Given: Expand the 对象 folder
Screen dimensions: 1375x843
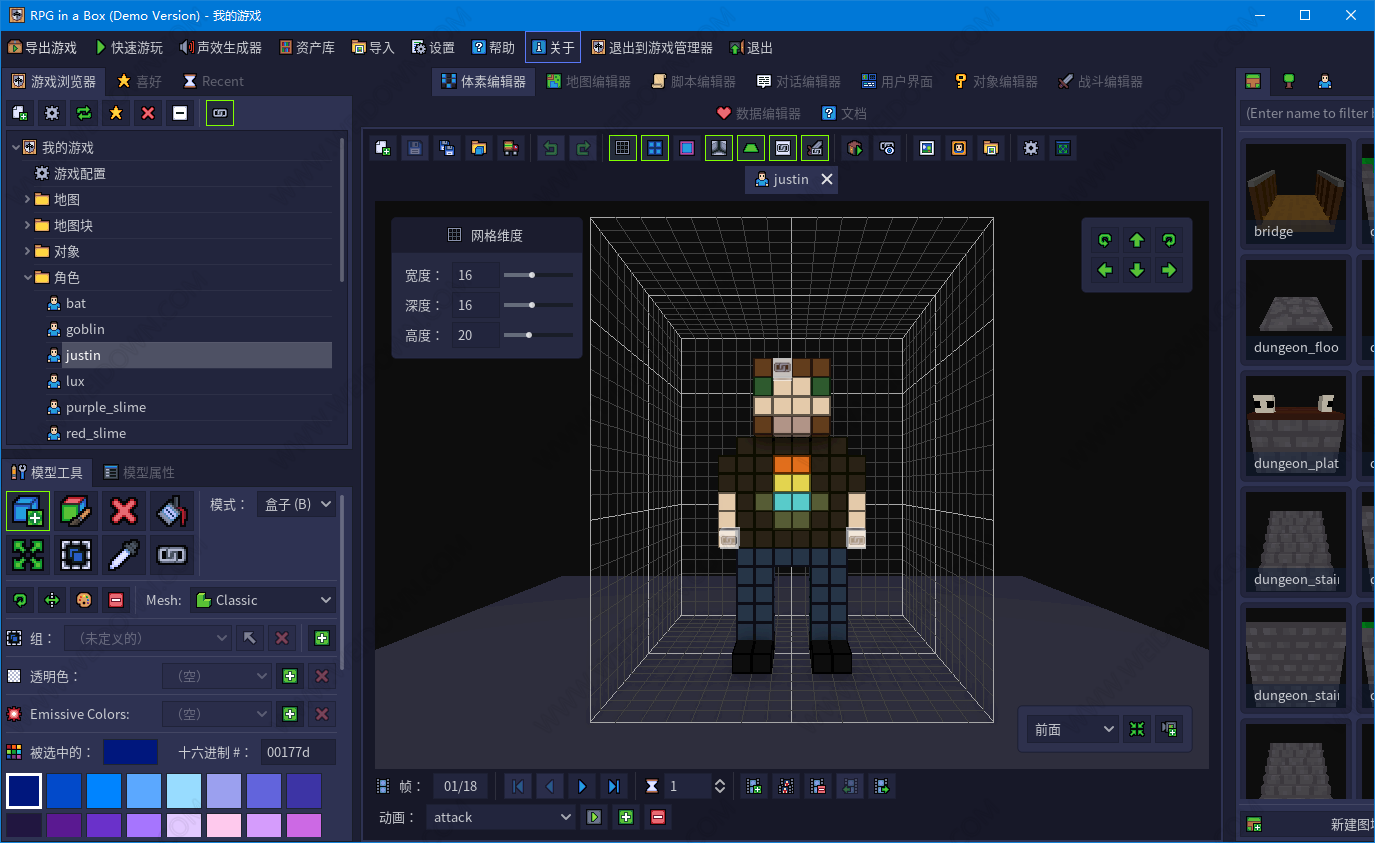Looking at the screenshot, I should coord(27,251).
